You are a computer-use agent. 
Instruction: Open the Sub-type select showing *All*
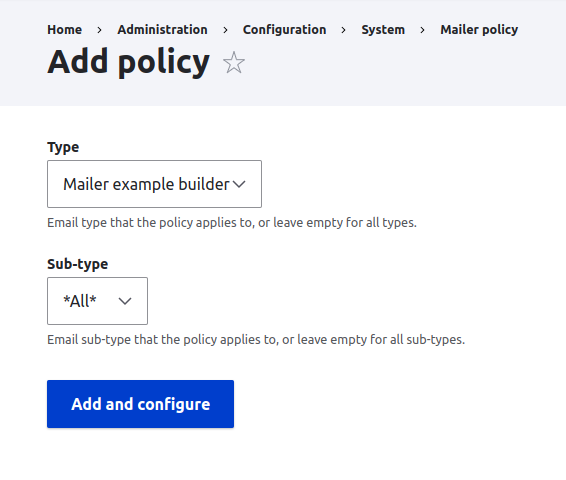97,301
